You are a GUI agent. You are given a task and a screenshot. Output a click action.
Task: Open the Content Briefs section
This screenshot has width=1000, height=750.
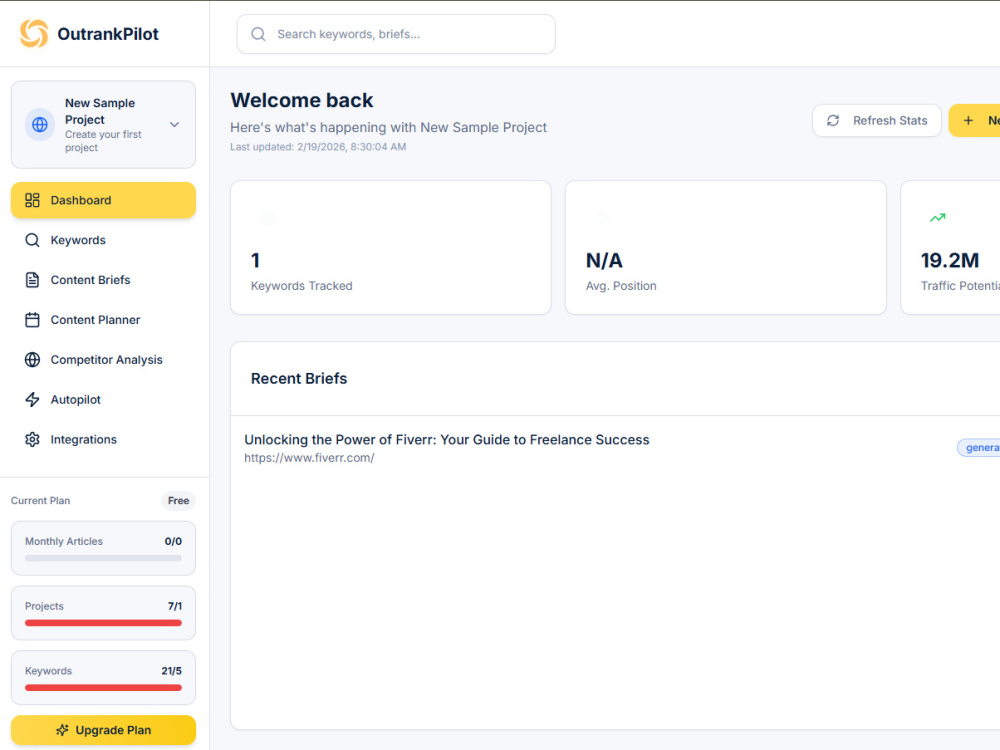click(x=103, y=280)
